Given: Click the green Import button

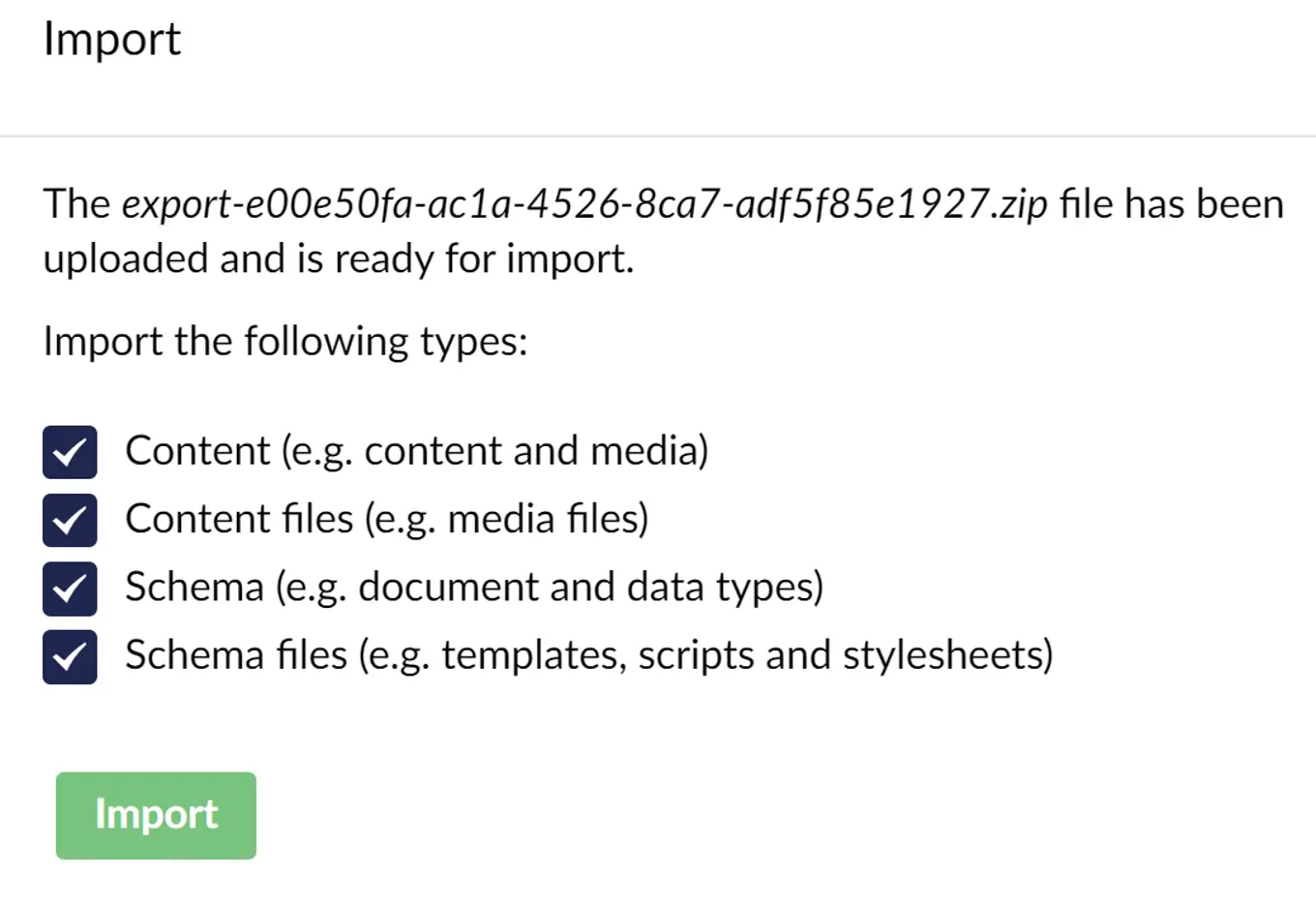Looking at the screenshot, I should point(156,815).
